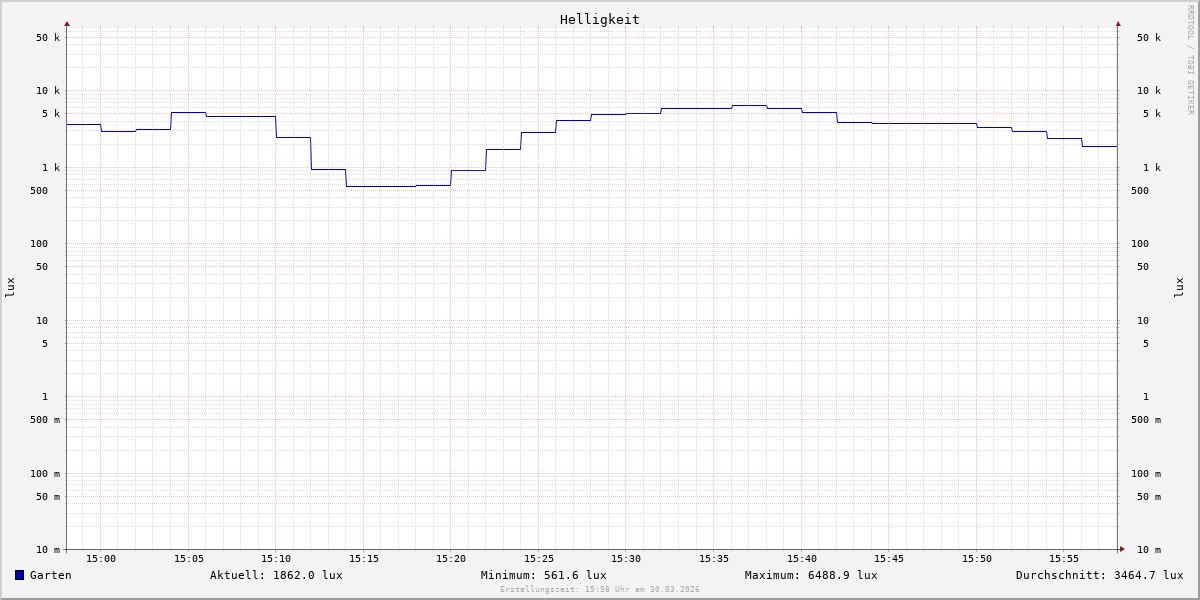This screenshot has height=600, width=1200.
Task: Select the 15:30 time axis label
Action: click(x=626, y=559)
